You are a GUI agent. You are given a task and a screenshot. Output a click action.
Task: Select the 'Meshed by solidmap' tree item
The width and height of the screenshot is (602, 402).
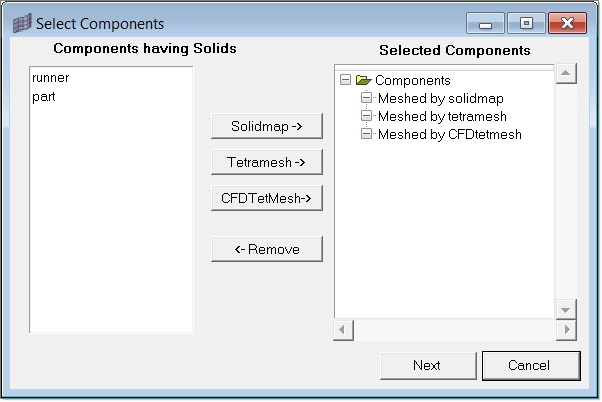tap(440, 98)
